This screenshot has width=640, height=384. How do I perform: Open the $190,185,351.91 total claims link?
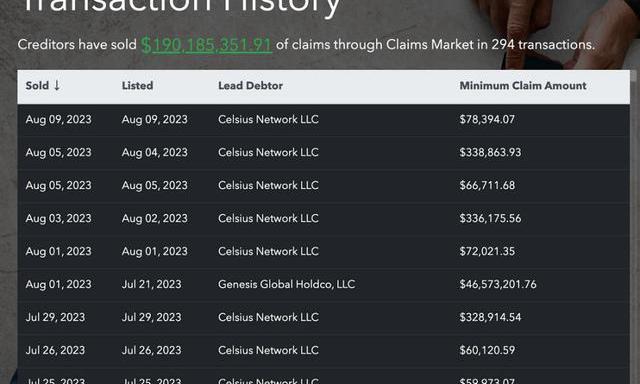point(207,45)
